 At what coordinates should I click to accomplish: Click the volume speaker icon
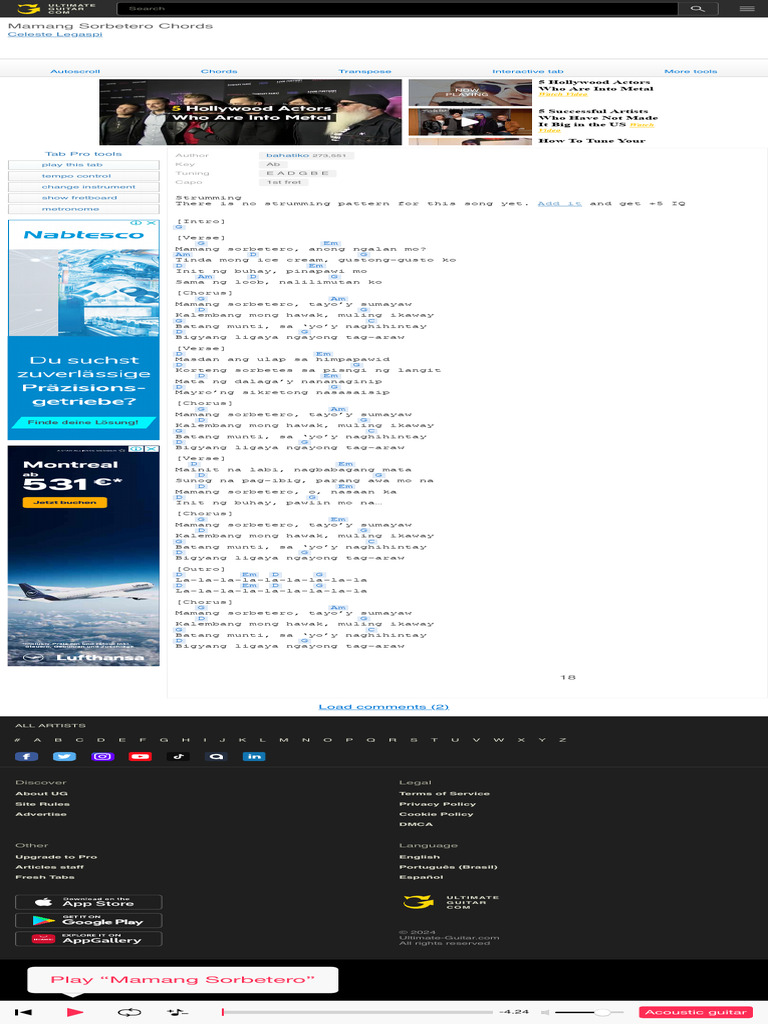click(545, 1012)
